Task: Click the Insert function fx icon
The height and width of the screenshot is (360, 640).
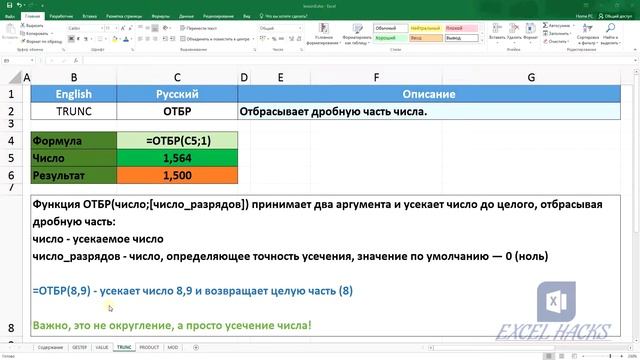Action: [x=76, y=60]
